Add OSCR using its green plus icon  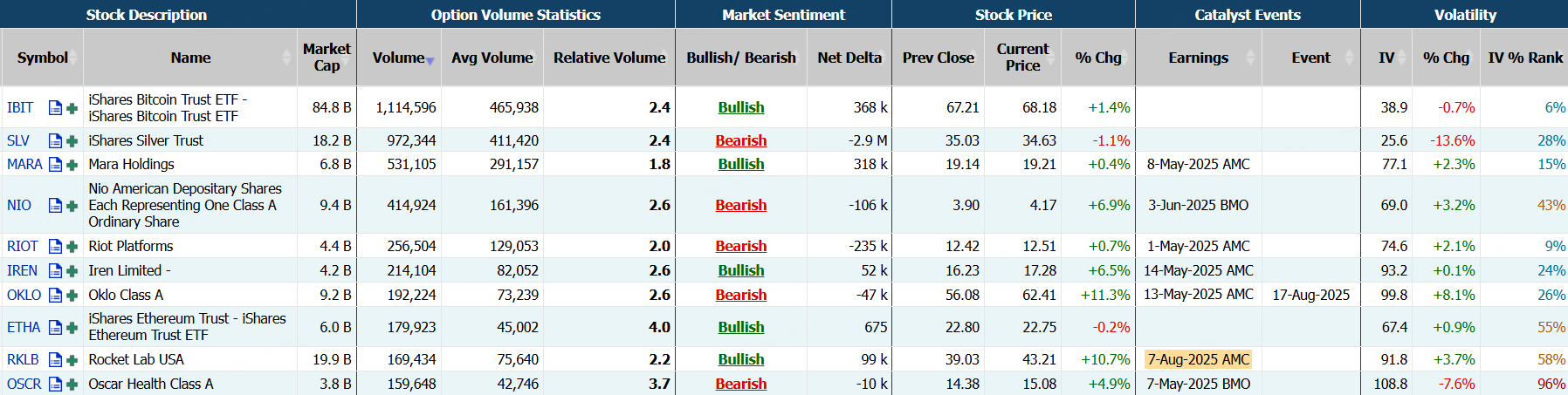(72, 385)
